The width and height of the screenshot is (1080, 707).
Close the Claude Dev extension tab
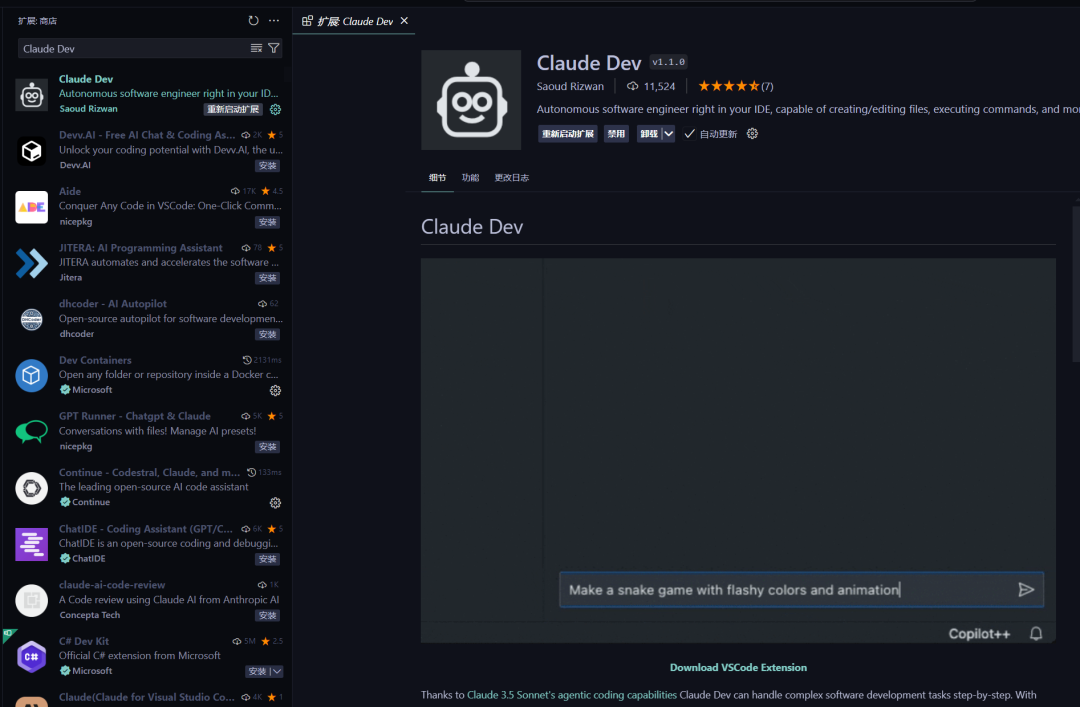(404, 21)
